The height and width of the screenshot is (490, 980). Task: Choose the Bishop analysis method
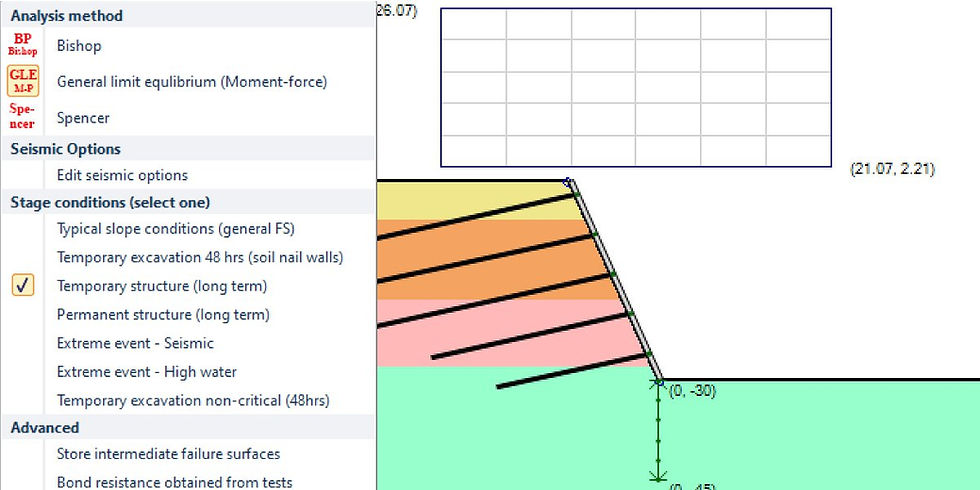79,46
